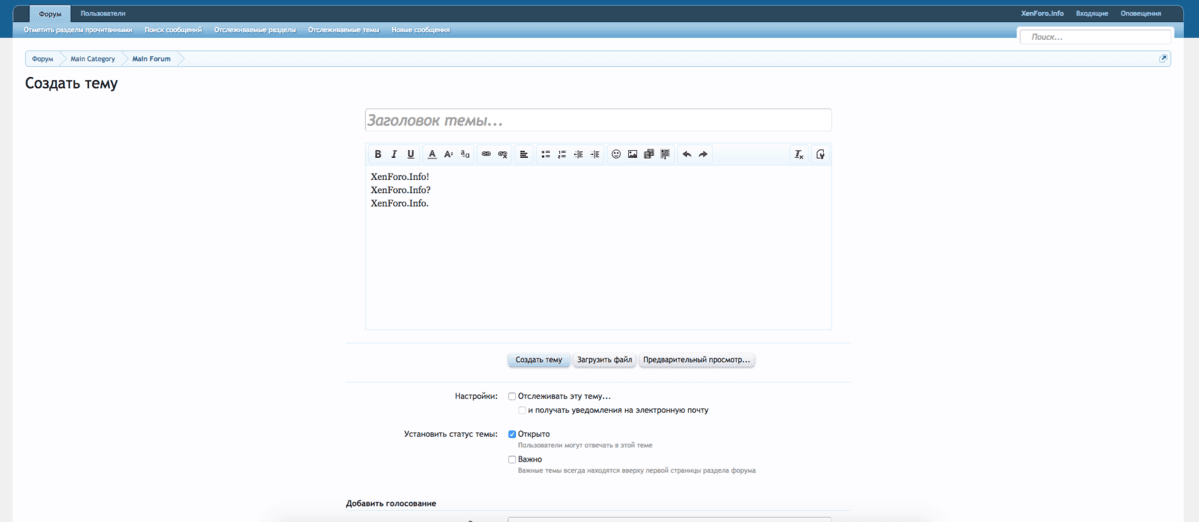Open the font family tool
1199x522 pixels.
[466, 154]
